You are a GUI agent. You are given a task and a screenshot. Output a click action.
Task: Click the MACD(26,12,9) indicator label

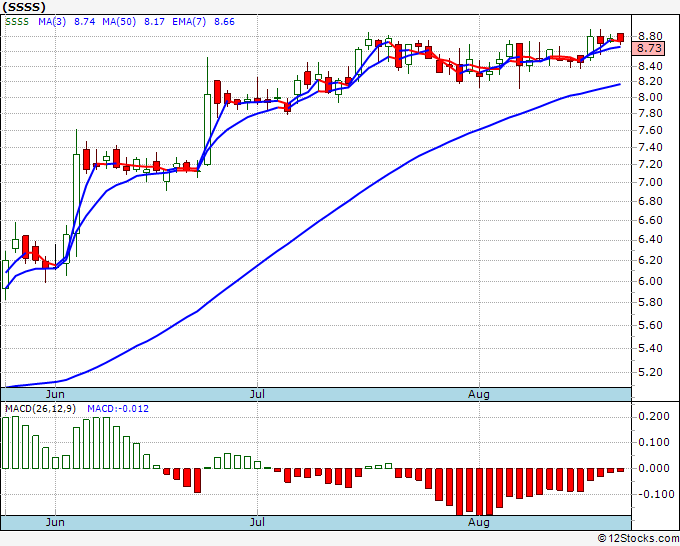[x=40, y=409]
